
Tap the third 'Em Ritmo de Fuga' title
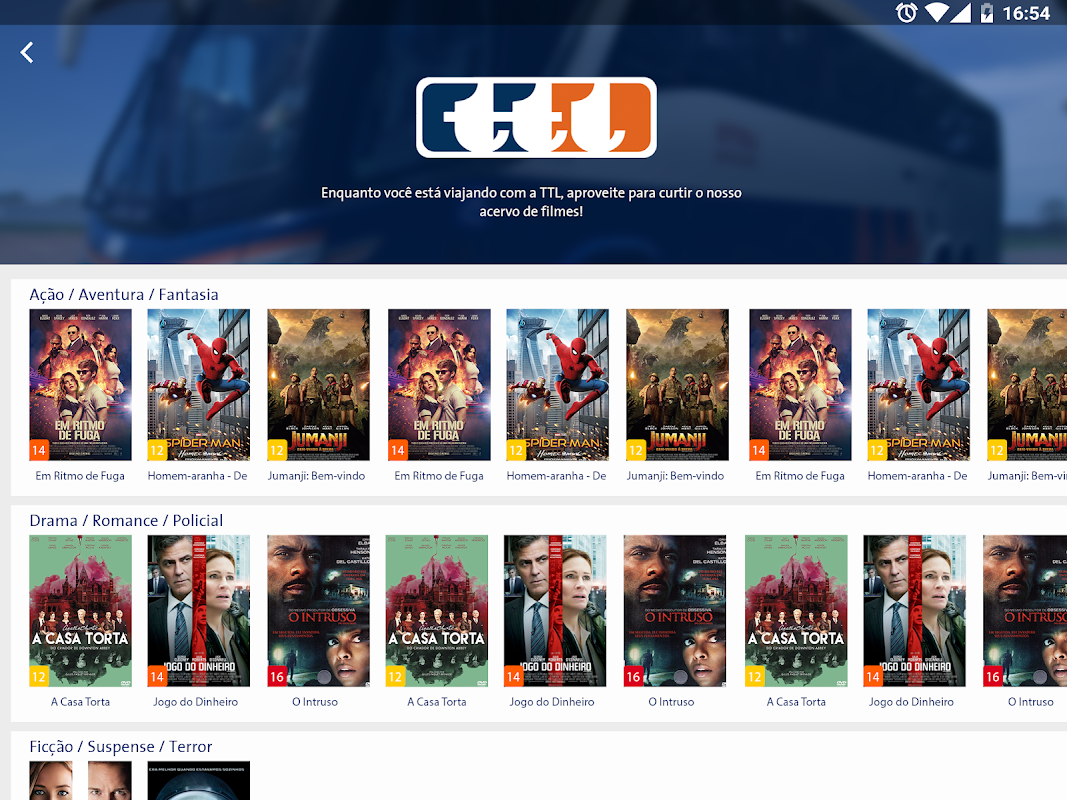[x=800, y=476]
